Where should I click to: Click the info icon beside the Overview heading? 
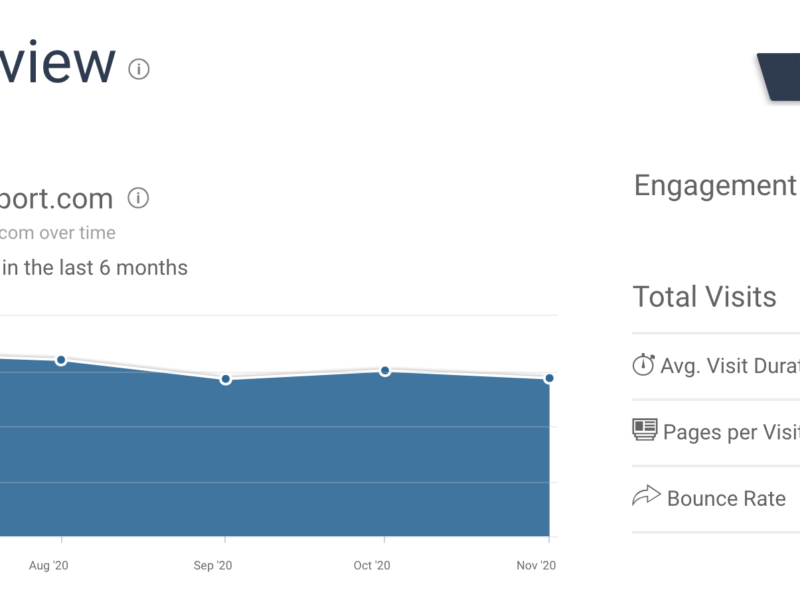(x=139, y=69)
